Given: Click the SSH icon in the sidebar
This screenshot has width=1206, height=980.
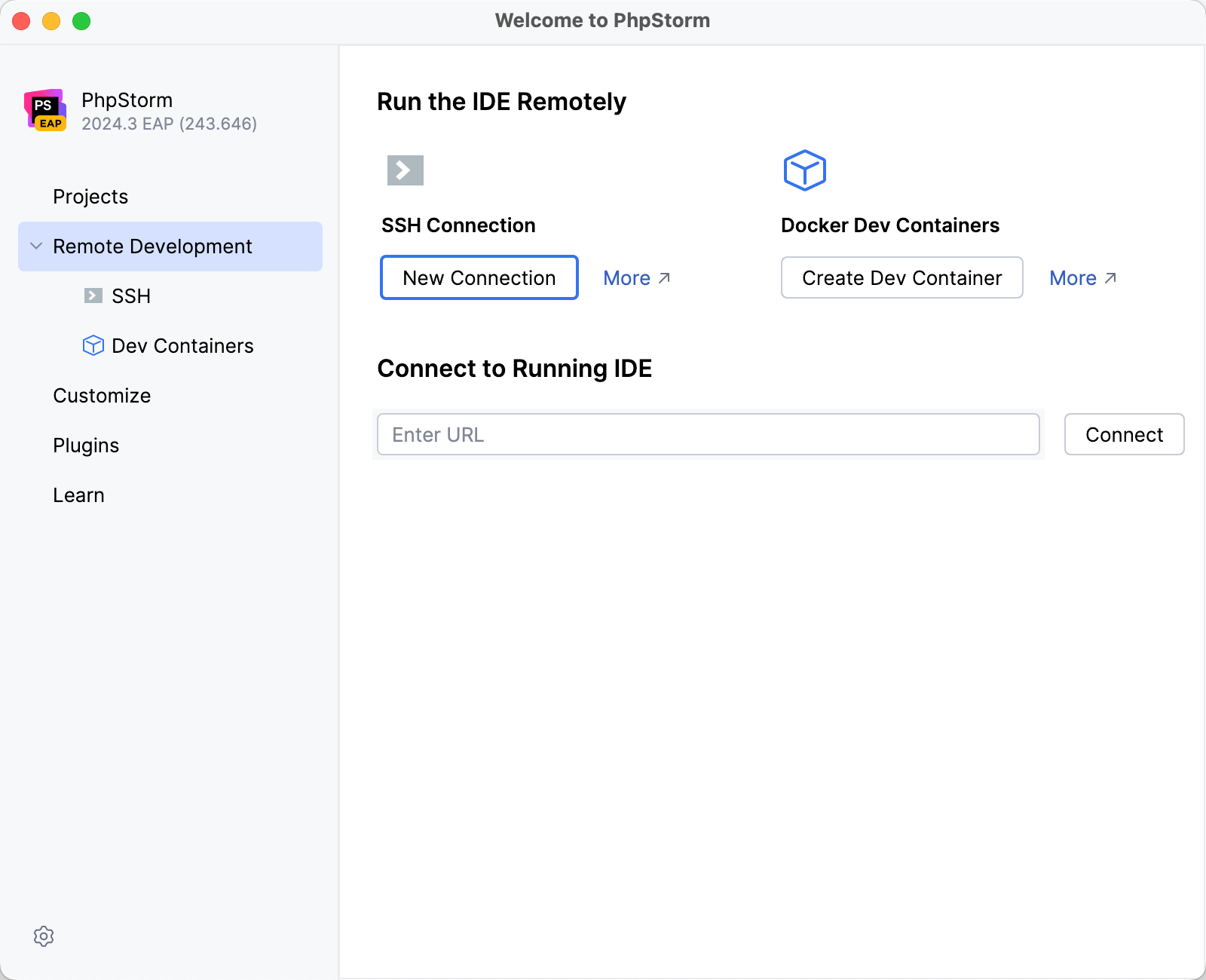Looking at the screenshot, I should [x=92, y=296].
